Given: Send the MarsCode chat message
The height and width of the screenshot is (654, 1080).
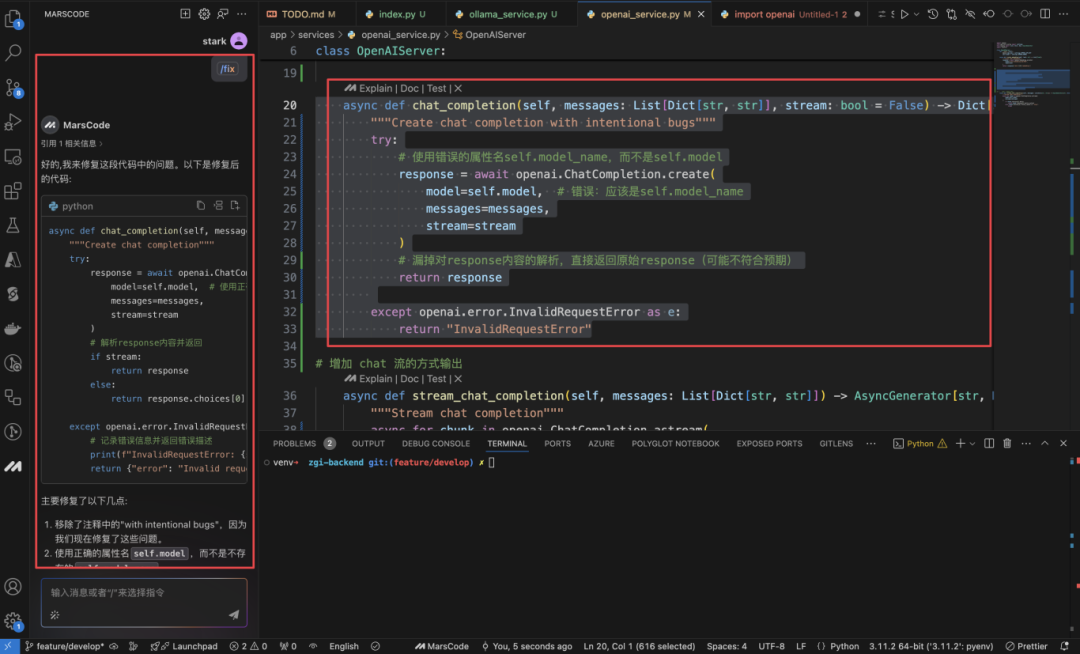Looking at the screenshot, I should point(234,614).
